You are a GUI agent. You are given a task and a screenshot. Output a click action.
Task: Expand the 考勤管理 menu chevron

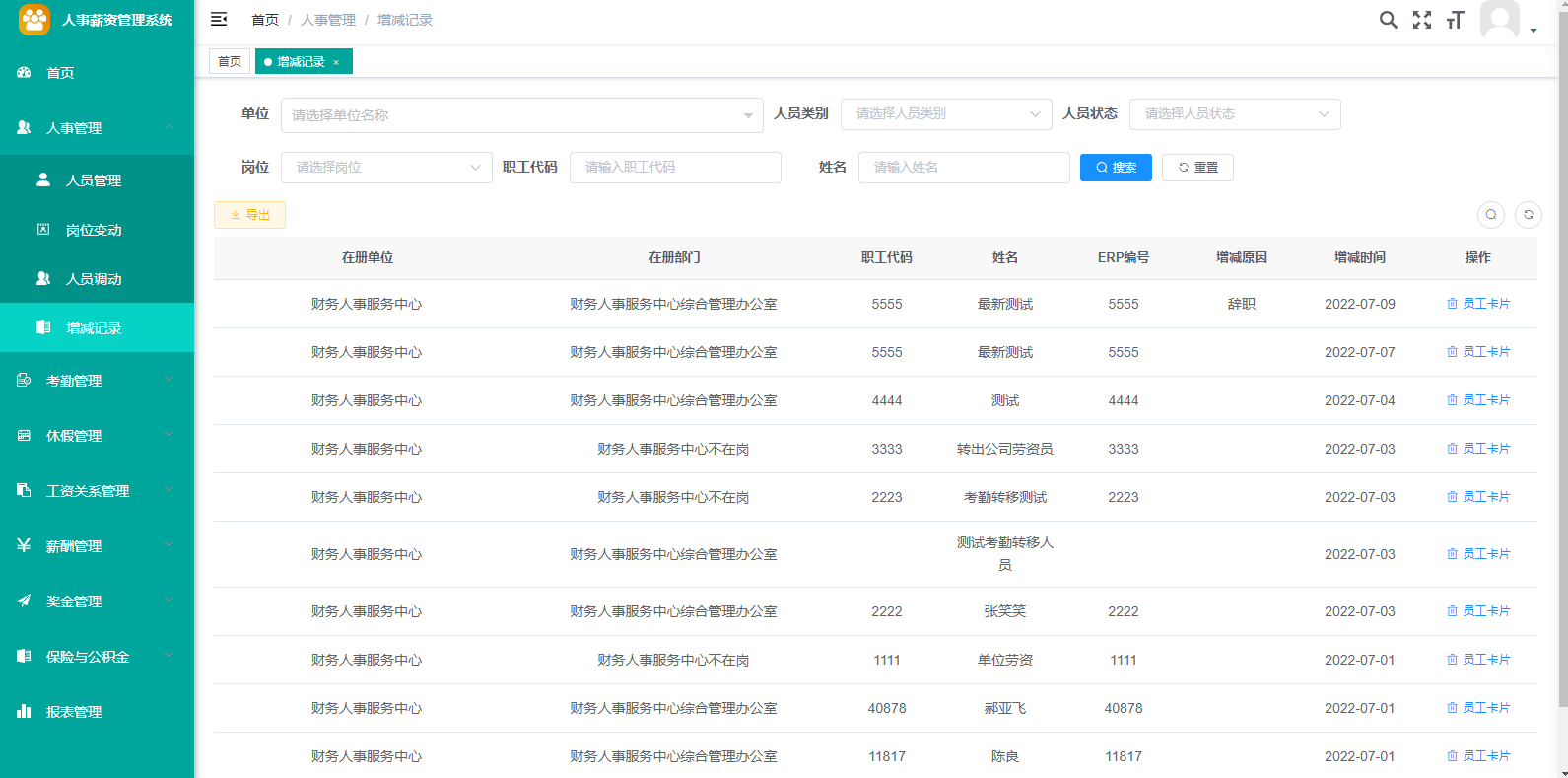click(169, 380)
